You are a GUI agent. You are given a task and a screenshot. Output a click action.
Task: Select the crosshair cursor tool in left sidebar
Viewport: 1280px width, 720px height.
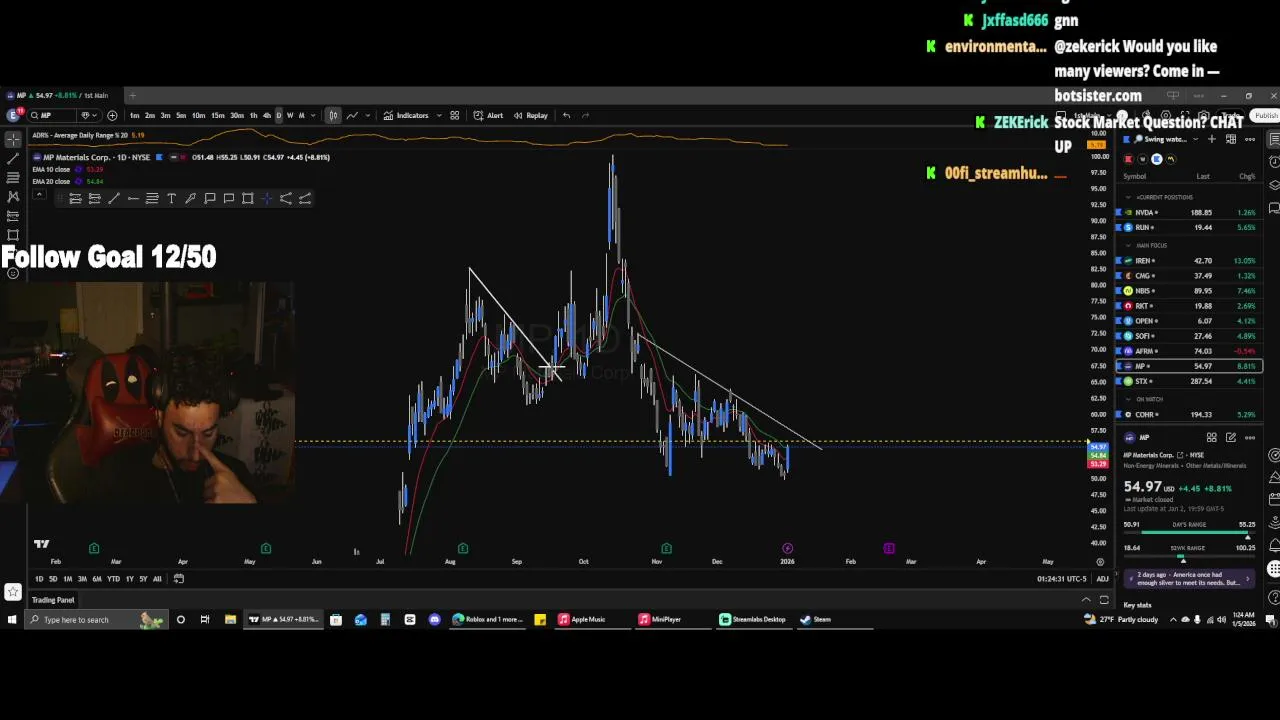pyautogui.click(x=12, y=139)
